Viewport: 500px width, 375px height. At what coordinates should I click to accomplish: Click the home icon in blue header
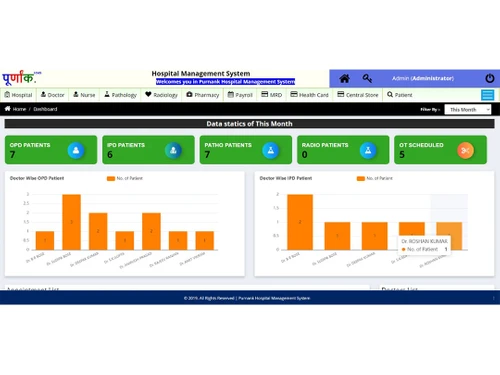click(344, 78)
